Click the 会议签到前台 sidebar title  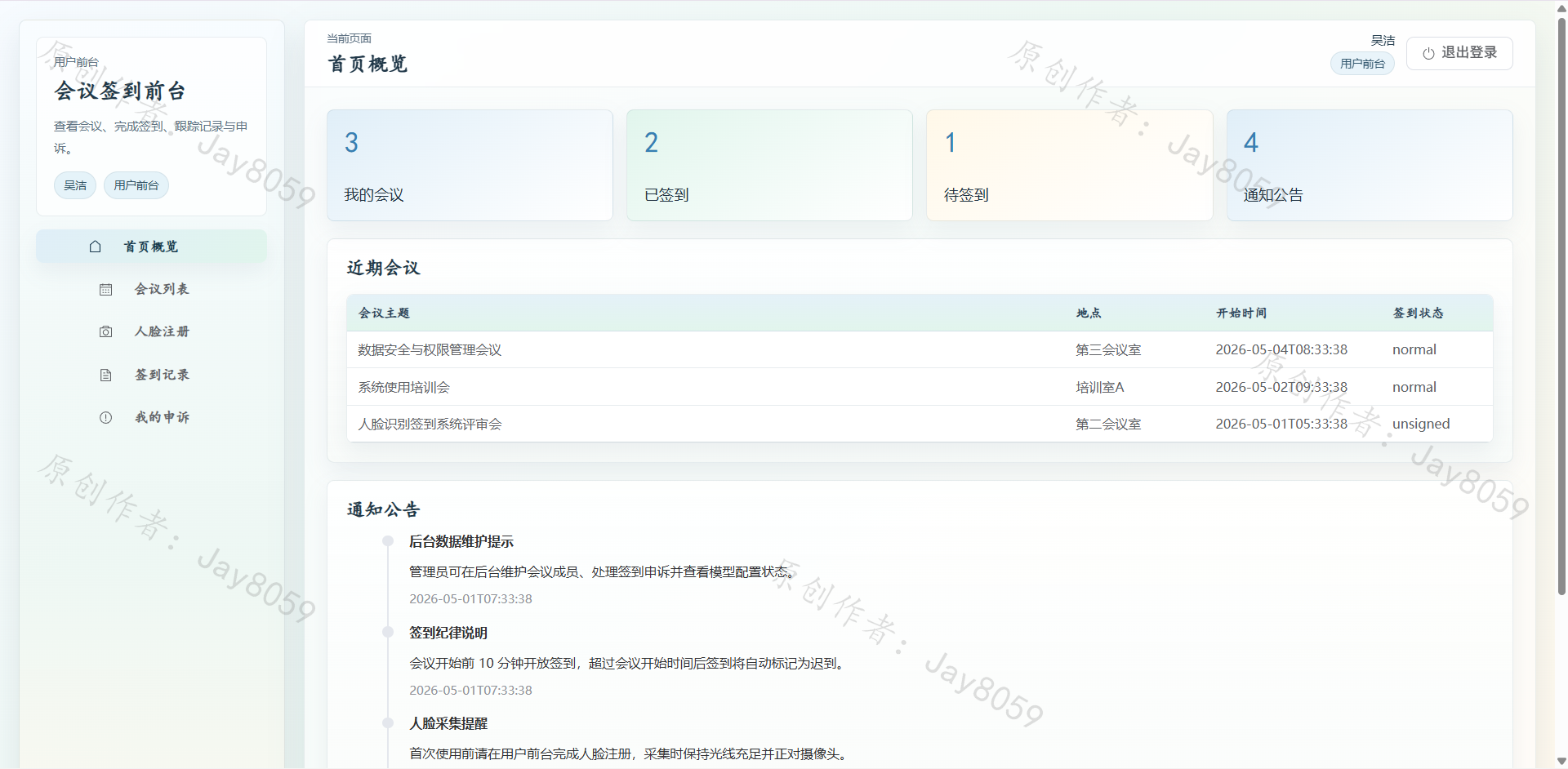pos(120,91)
